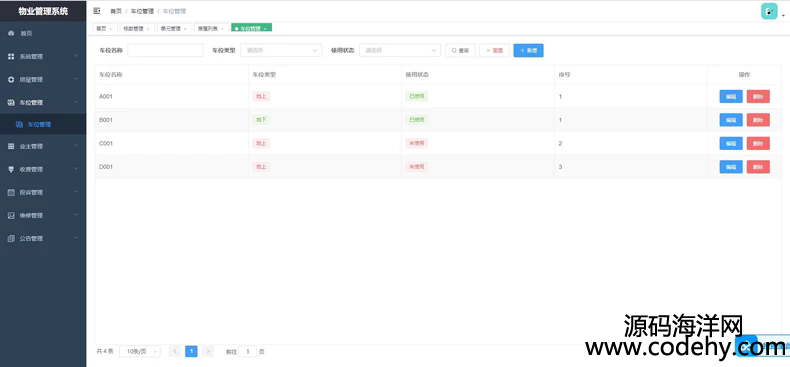Open the 使用状态 select dropdown
Image resolution: width=790 pixels, height=367 pixels.
point(400,50)
